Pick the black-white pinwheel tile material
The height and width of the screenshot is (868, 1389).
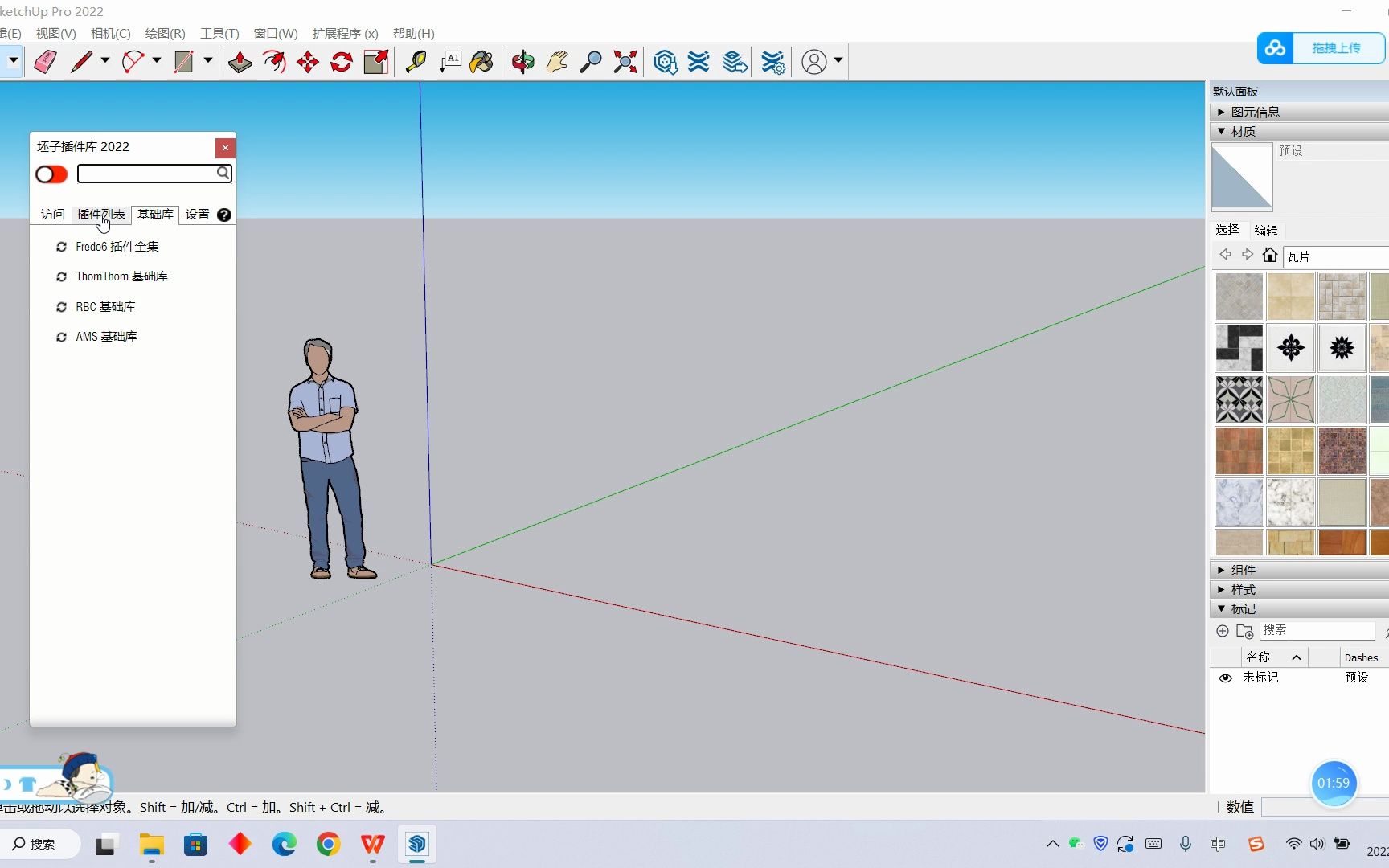1239,348
